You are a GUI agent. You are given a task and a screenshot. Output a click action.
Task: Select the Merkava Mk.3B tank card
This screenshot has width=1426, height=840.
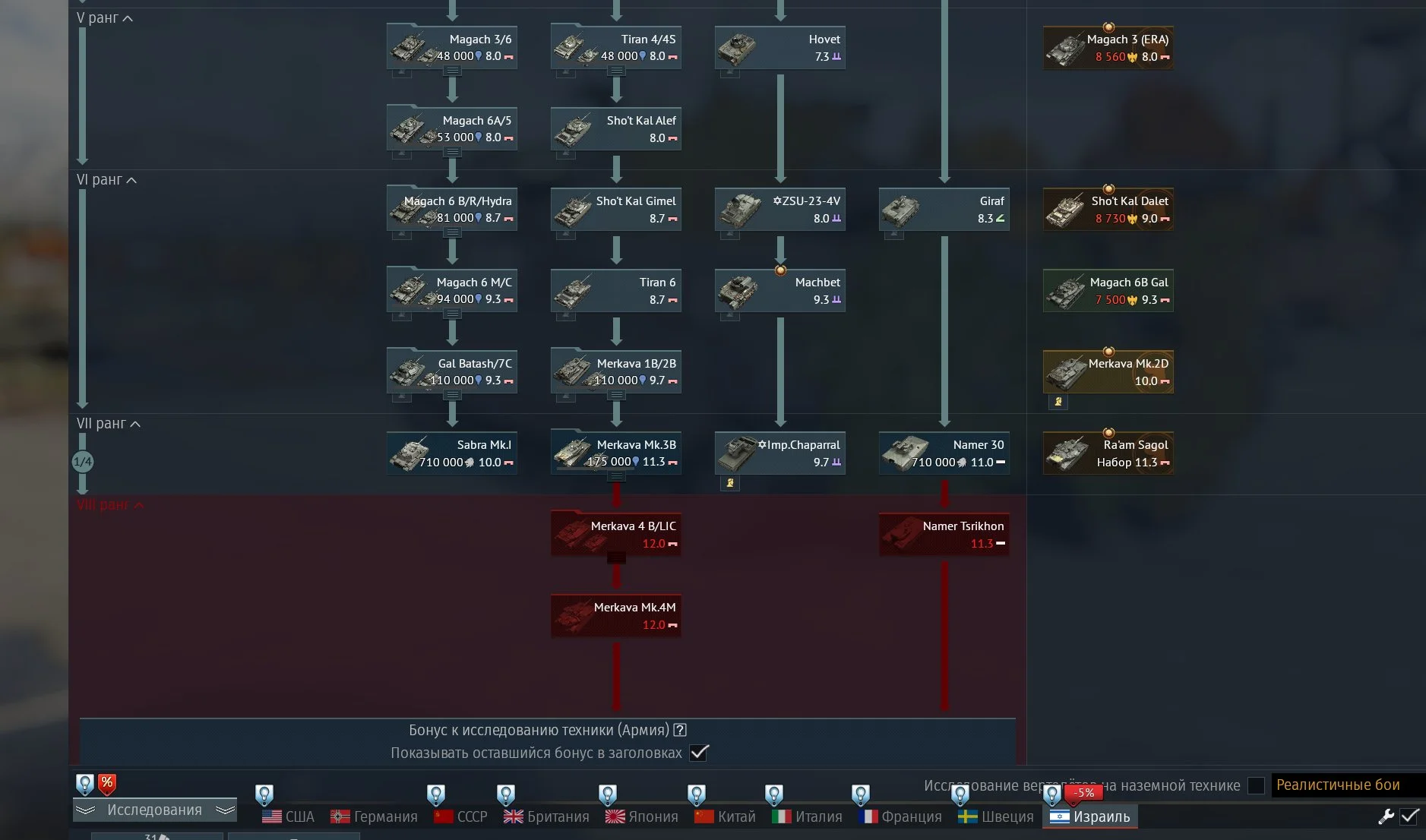tap(616, 453)
